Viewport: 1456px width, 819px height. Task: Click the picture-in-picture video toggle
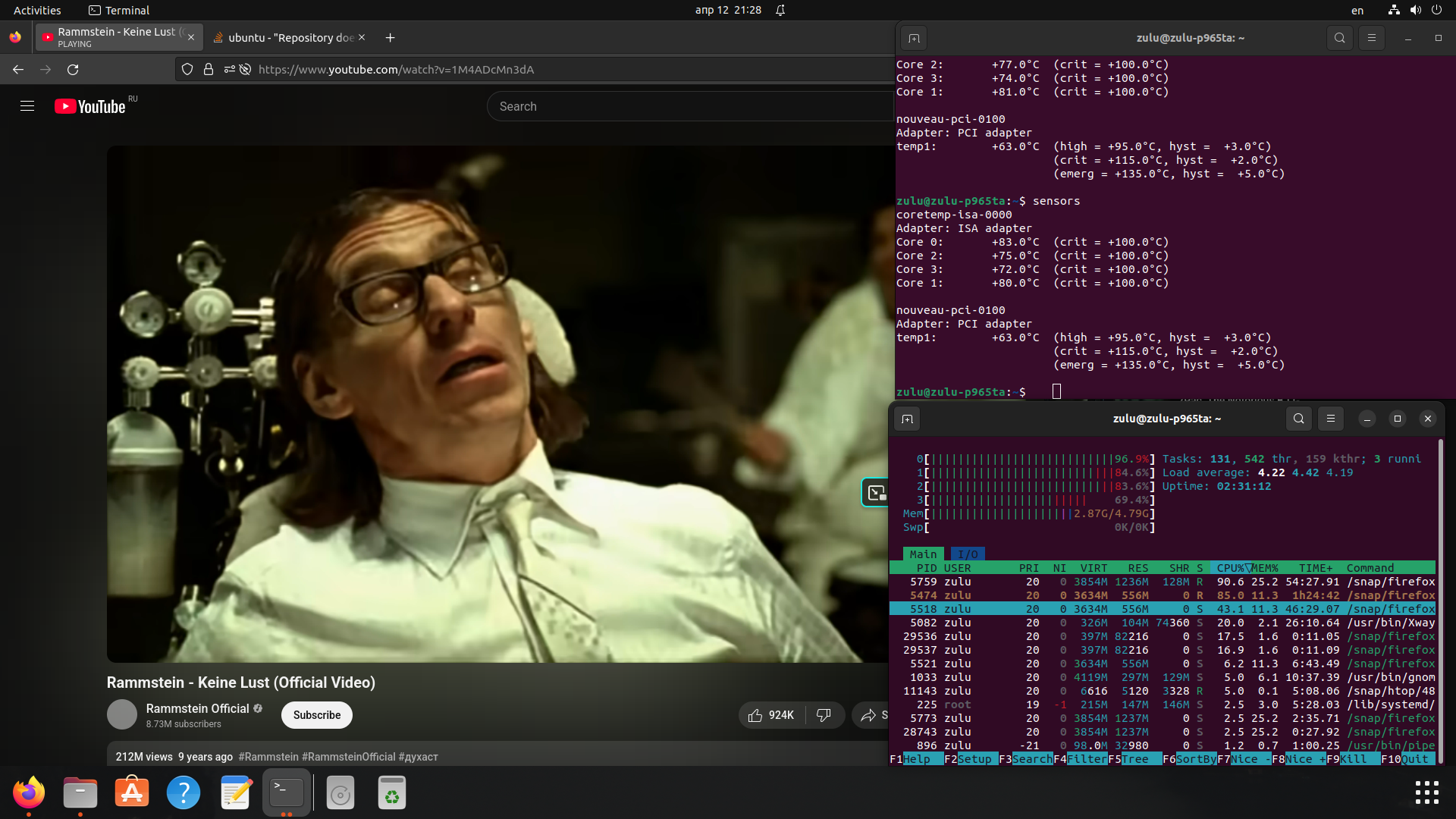click(876, 493)
